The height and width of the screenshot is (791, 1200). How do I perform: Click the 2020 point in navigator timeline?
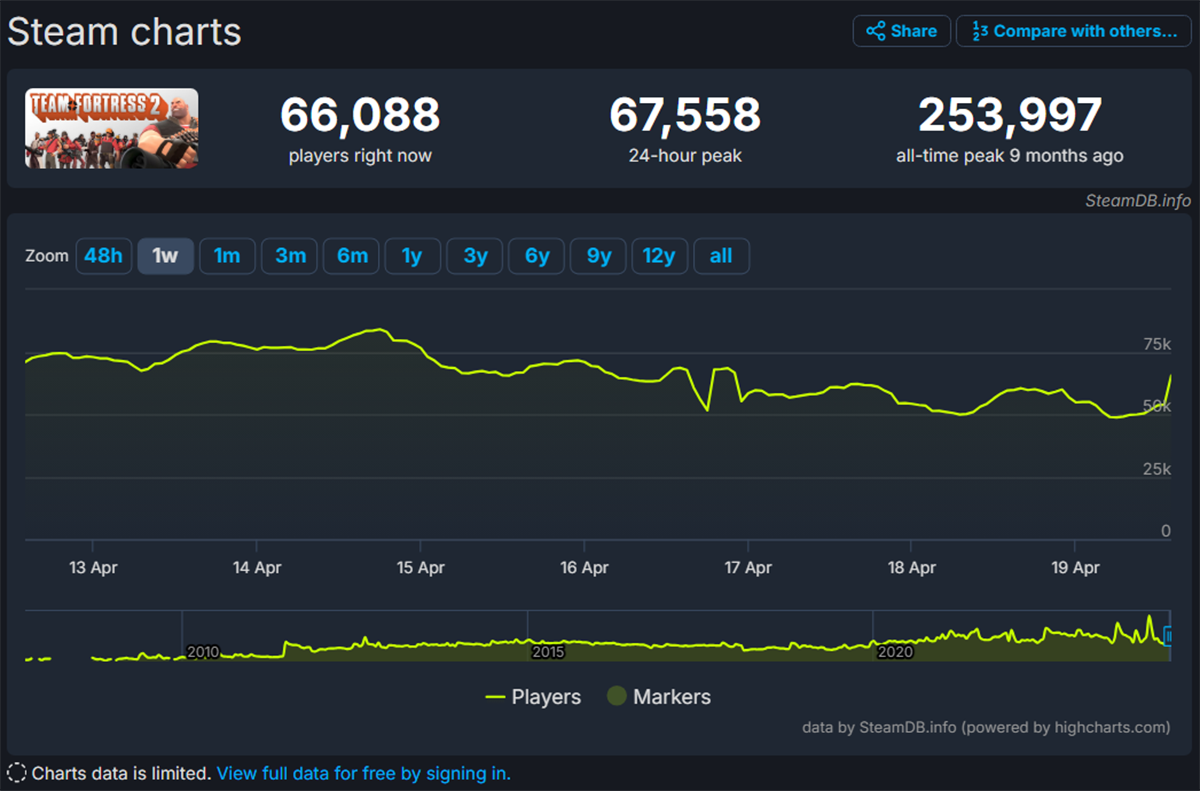pos(895,652)
